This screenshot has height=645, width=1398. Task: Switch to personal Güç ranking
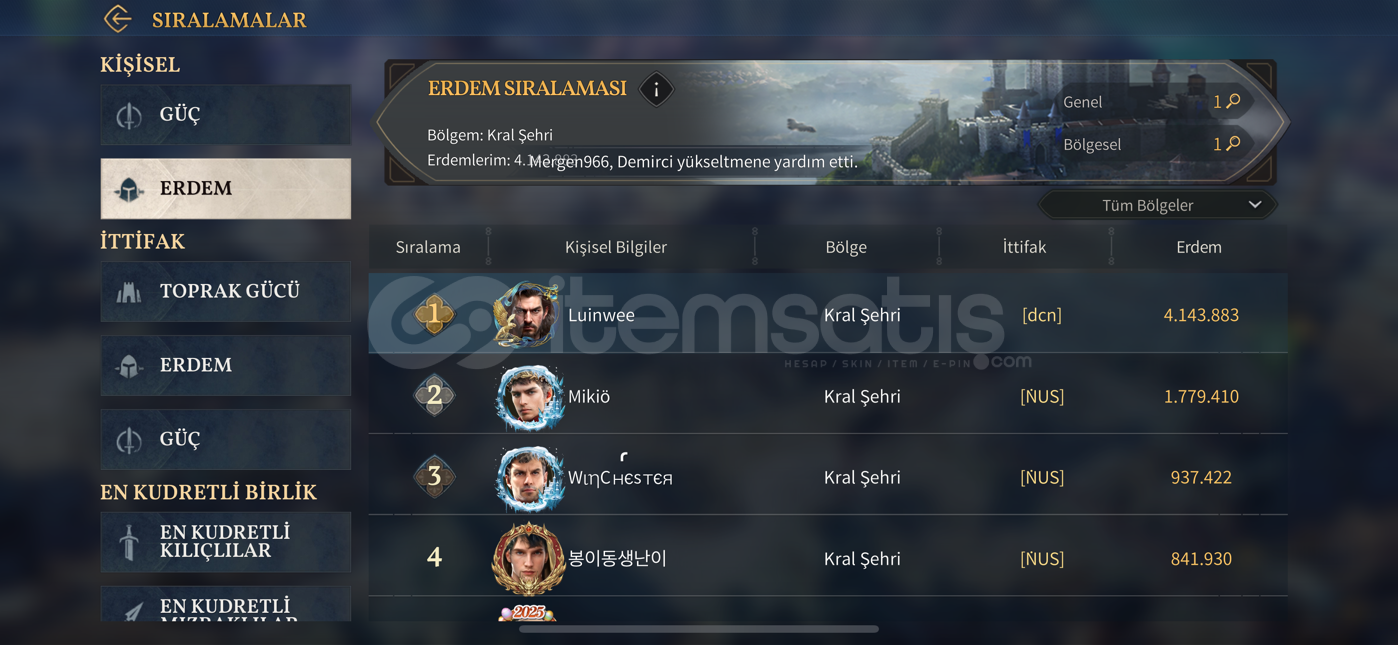click(x=226, y=114)
